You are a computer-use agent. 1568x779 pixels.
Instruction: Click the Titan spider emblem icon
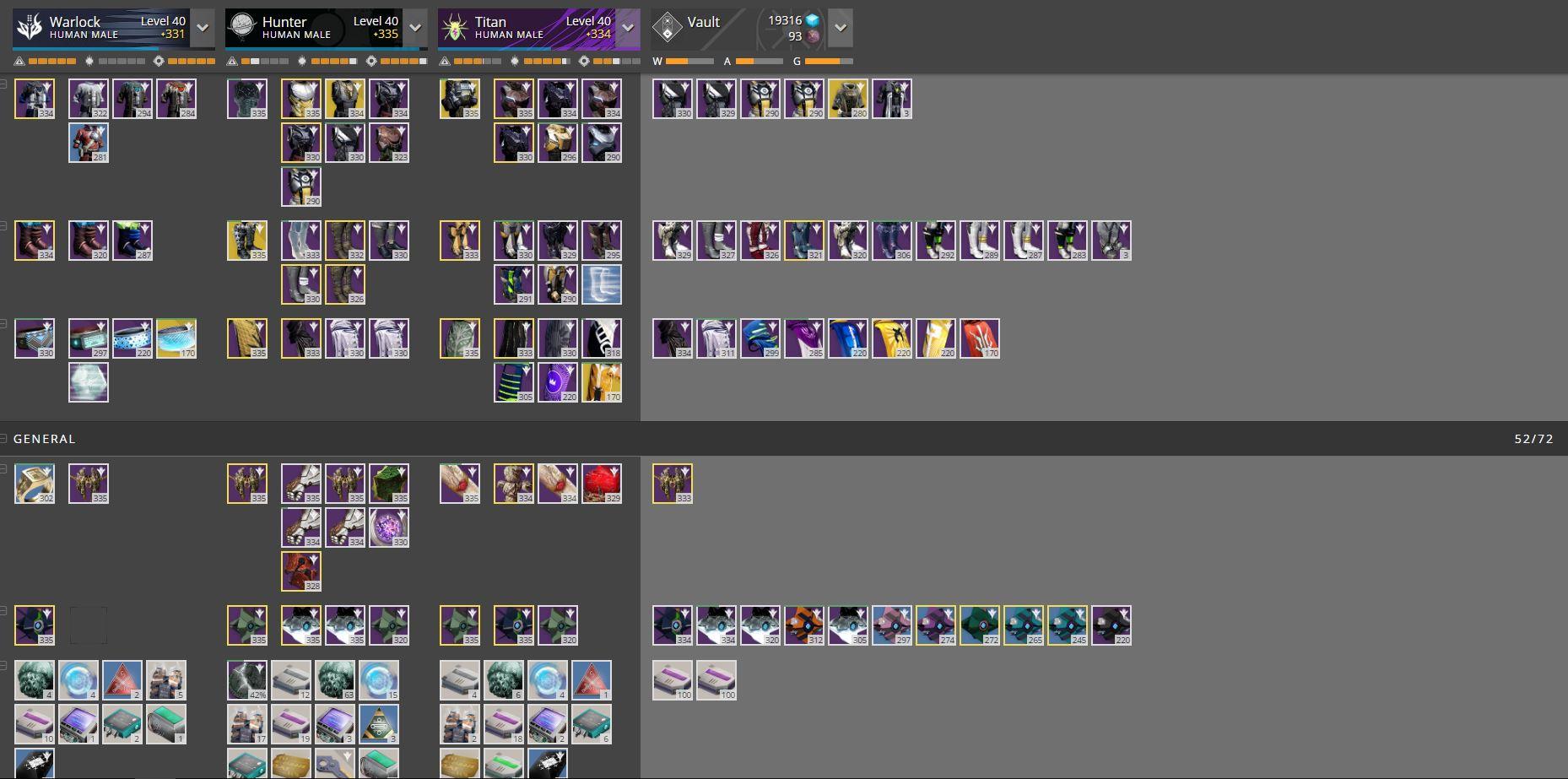455,28
